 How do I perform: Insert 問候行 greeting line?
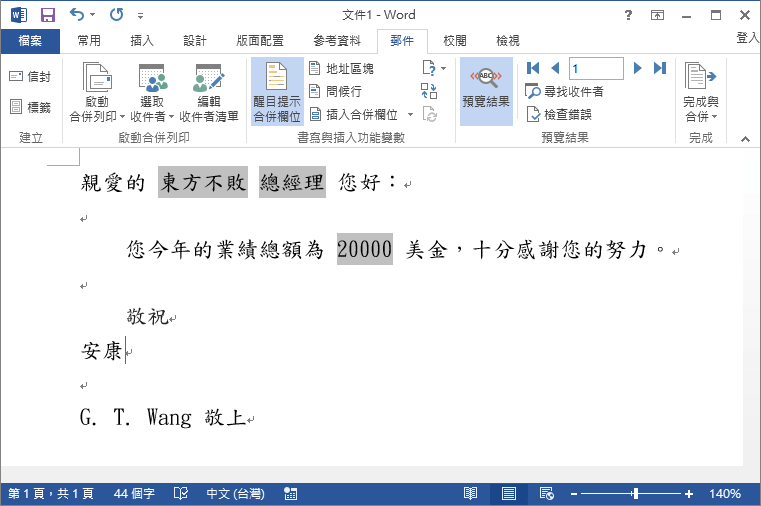[x=336, y=91]
